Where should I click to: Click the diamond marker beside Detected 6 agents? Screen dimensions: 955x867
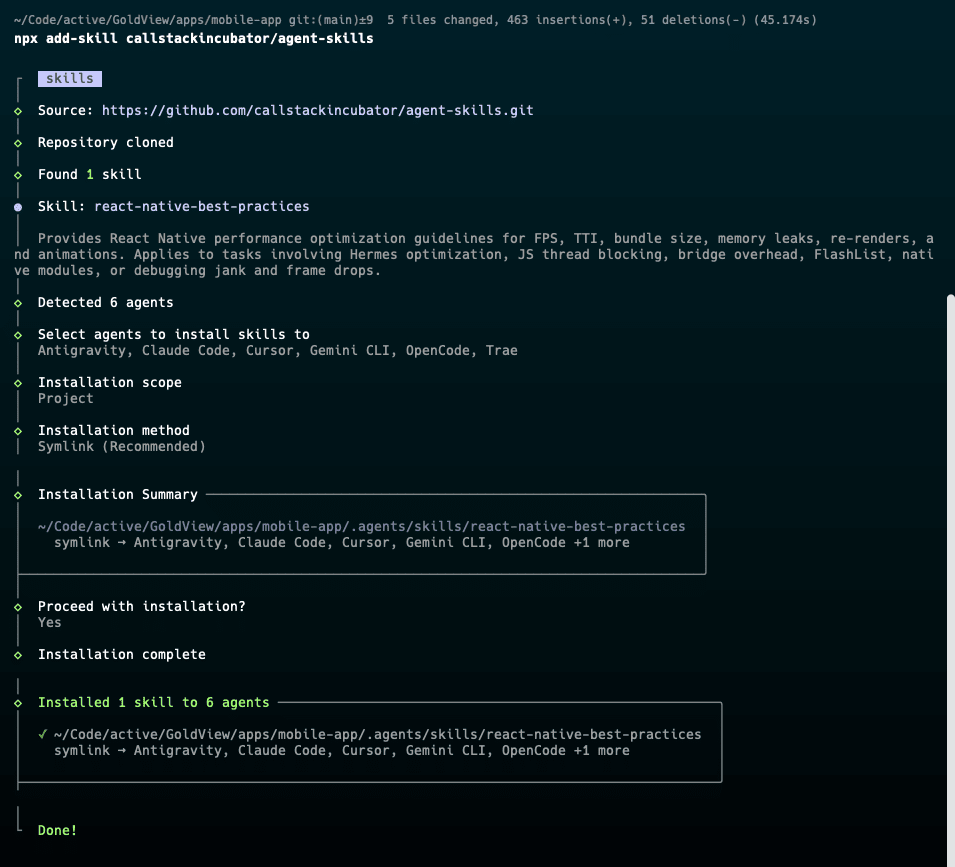tap(18, 303)
